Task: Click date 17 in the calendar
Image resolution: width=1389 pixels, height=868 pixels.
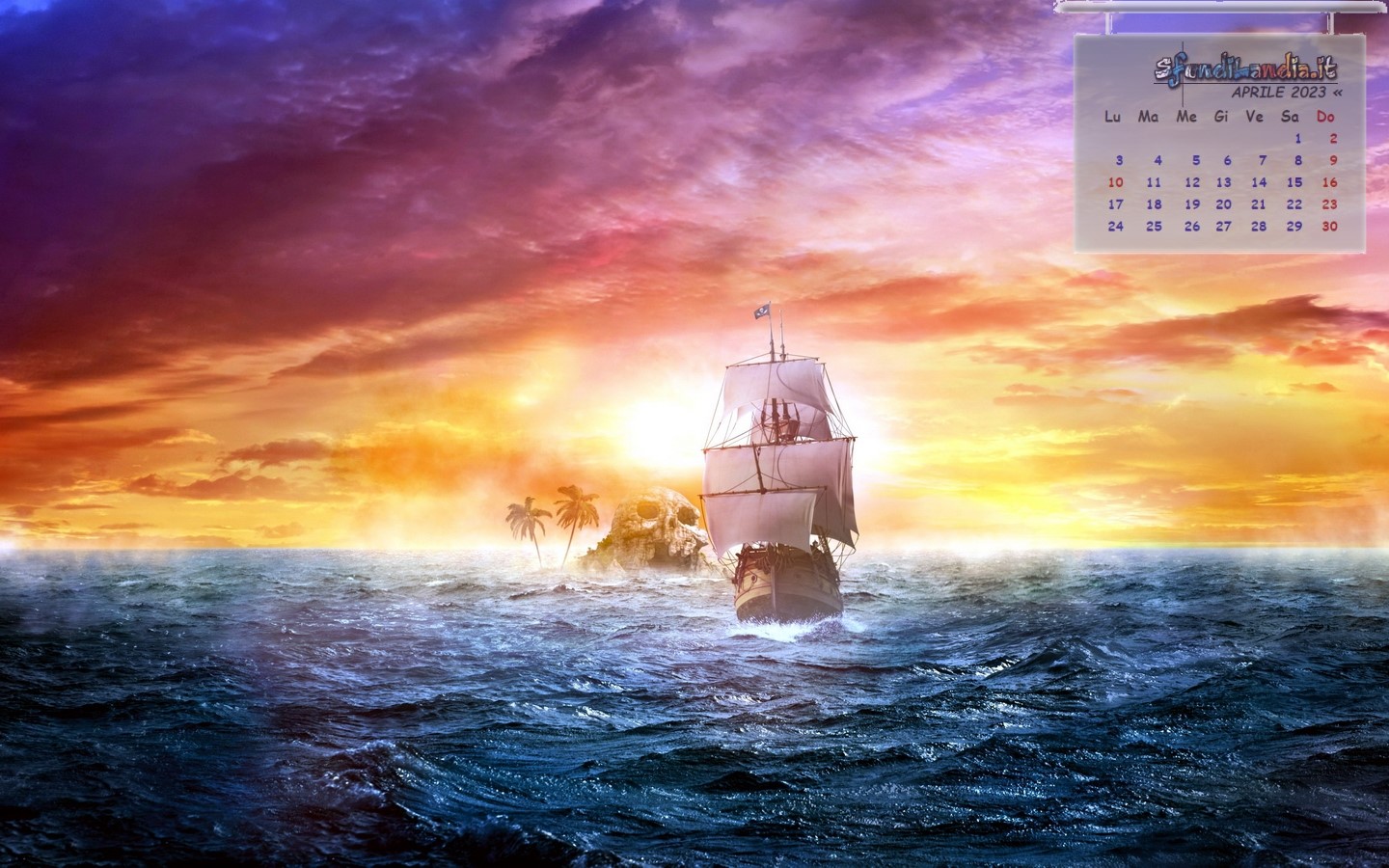Action: [1116, 203]
